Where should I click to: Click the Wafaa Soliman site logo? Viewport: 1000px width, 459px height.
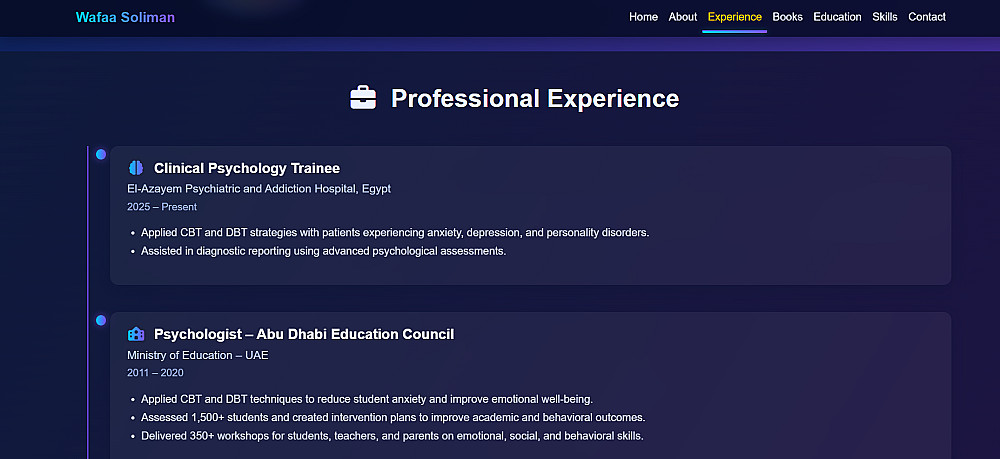(x=125, y=17)
